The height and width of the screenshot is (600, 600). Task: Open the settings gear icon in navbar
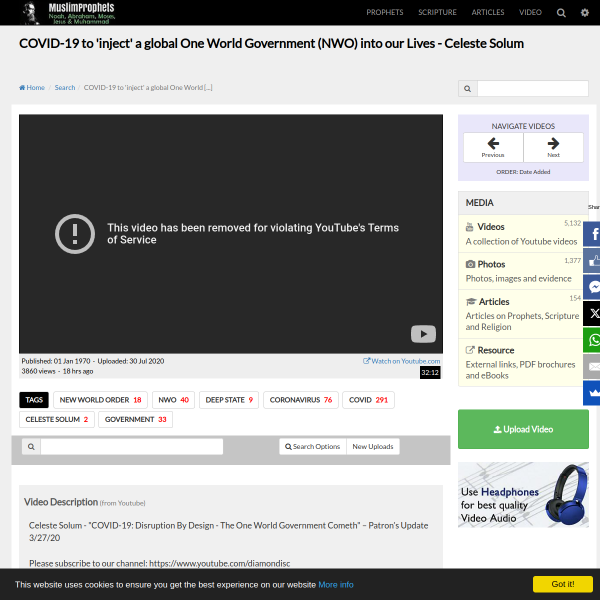tap(585, 12)
